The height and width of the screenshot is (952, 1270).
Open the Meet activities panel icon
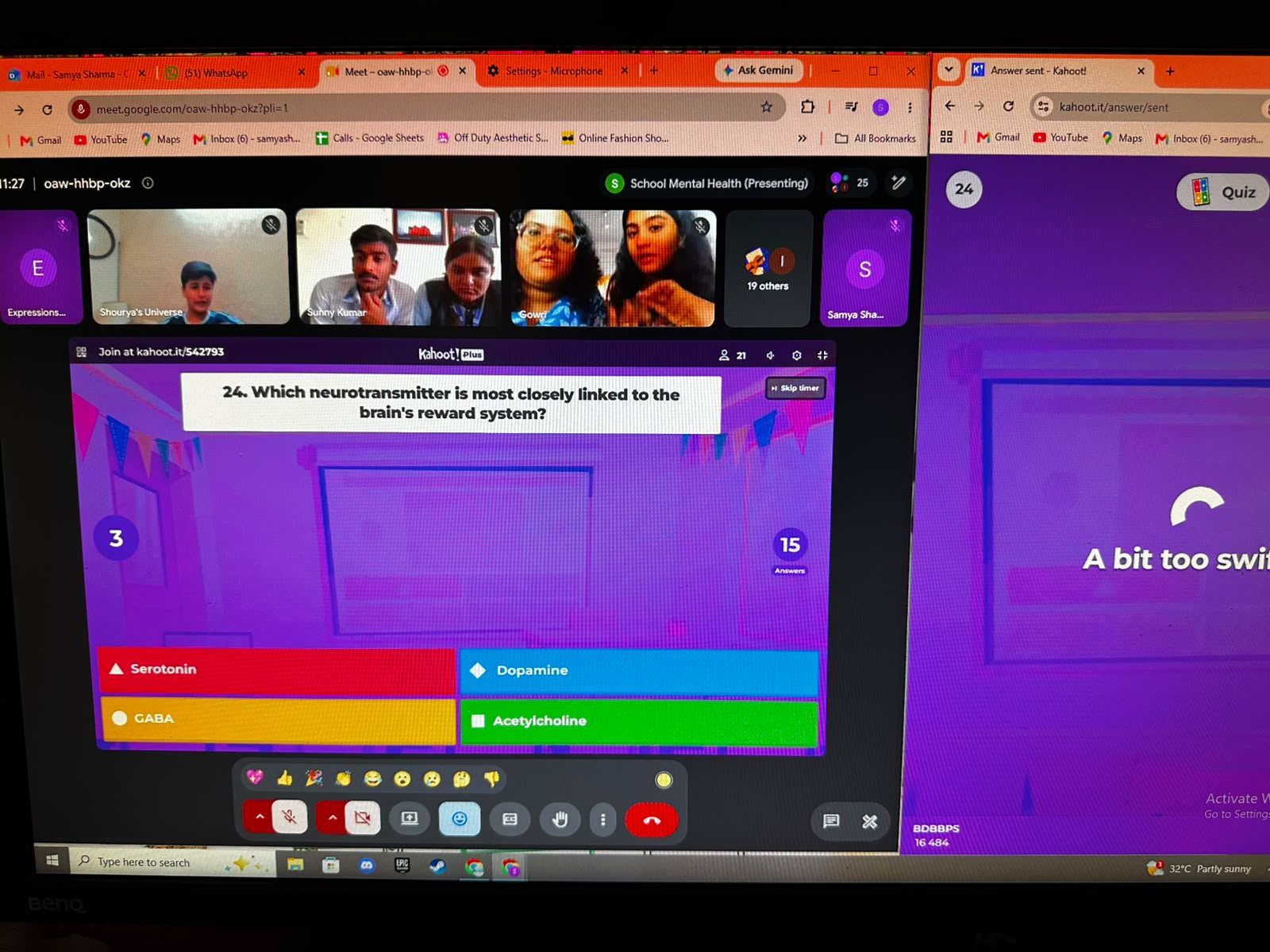(870, 822)
